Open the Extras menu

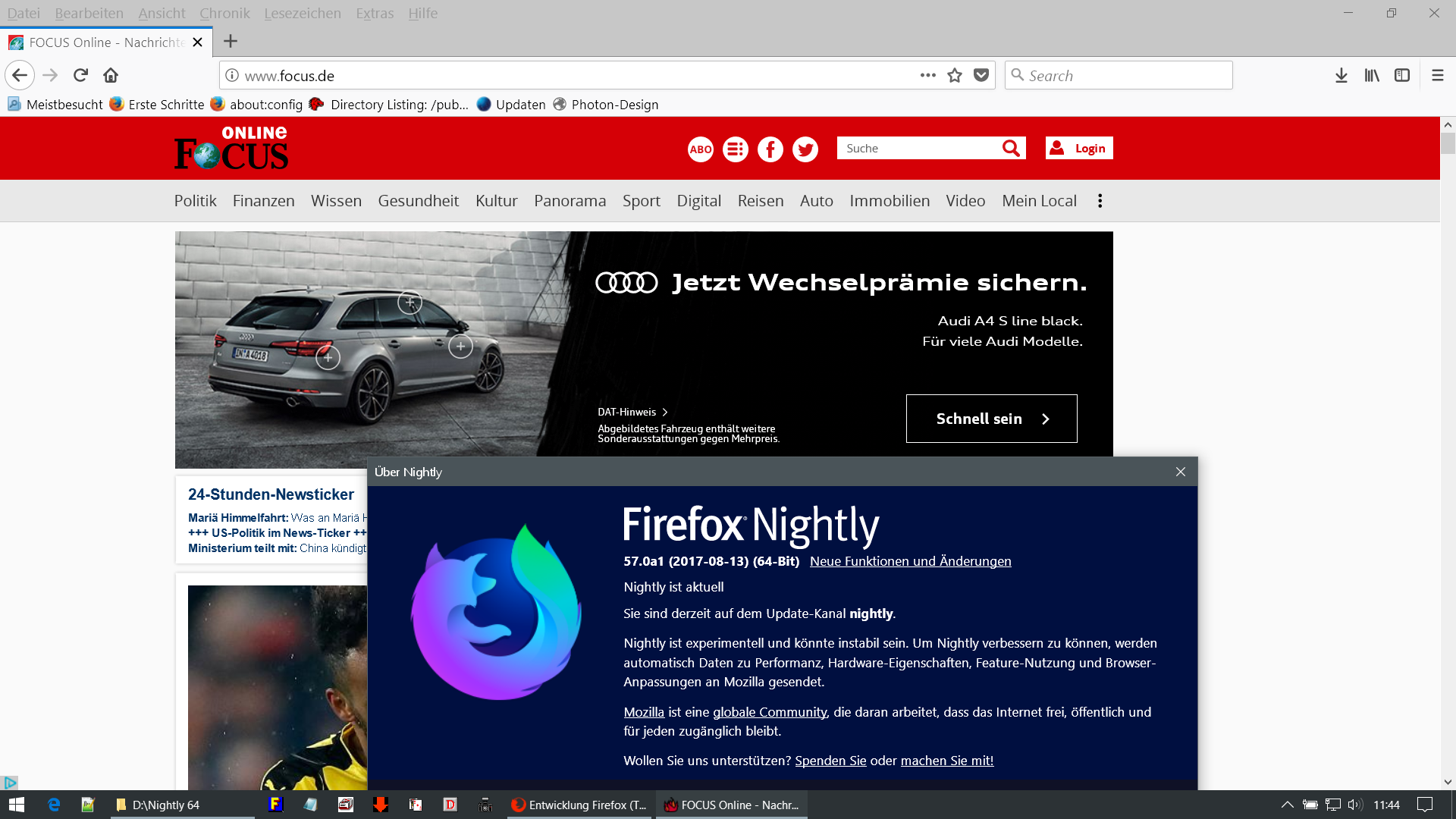tap(375, 13)
